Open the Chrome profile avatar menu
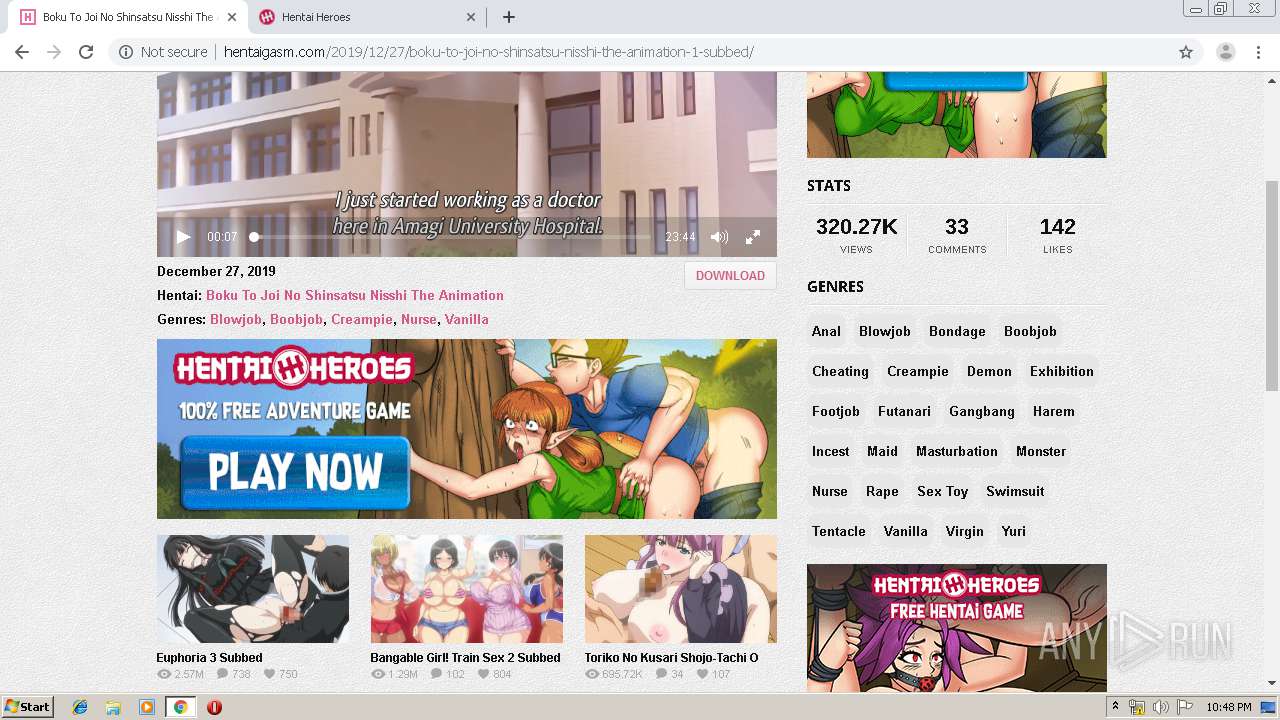Screen dimensions: 1280x720 [1225, 52]
